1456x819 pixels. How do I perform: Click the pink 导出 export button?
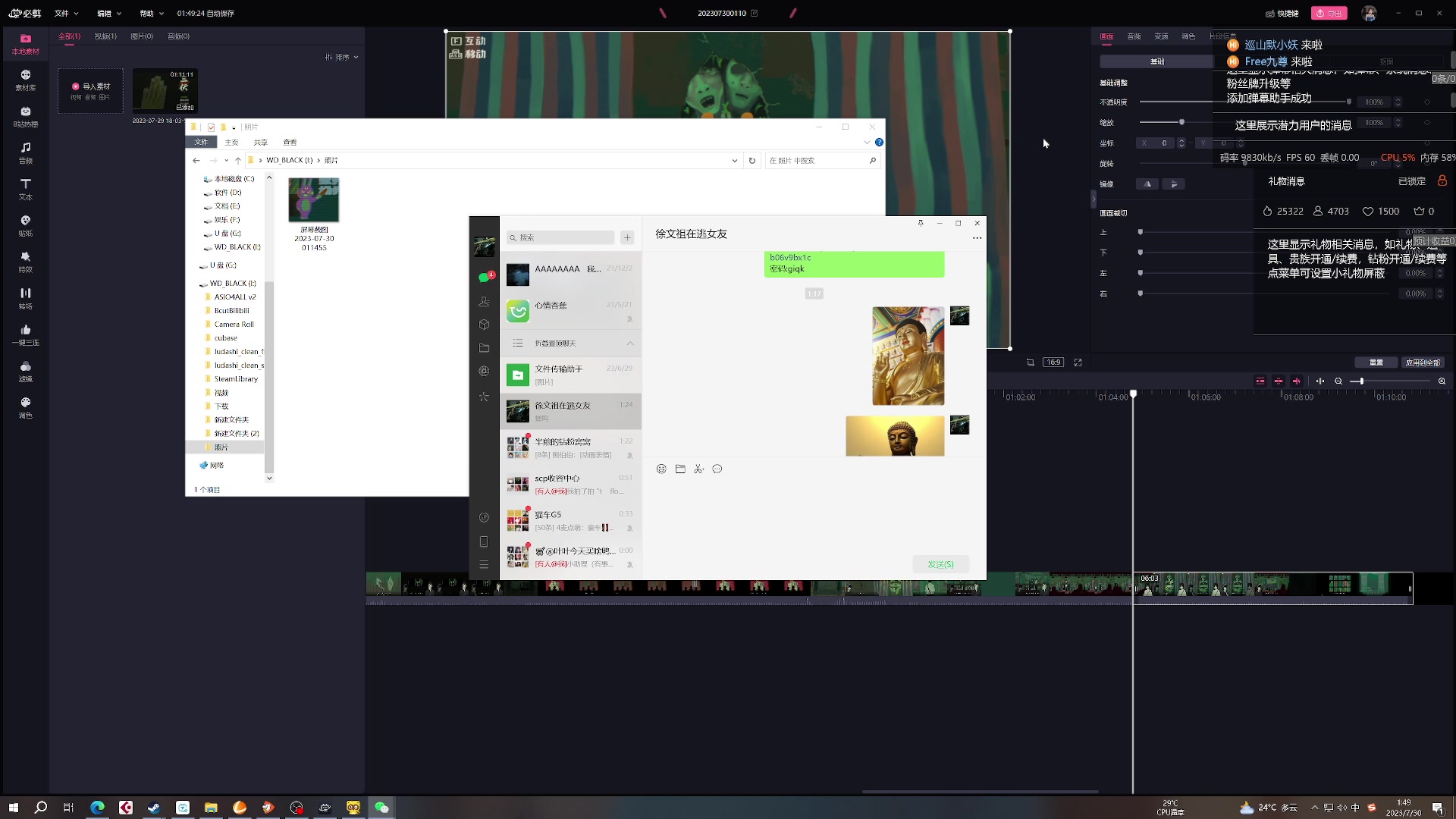1329,13
